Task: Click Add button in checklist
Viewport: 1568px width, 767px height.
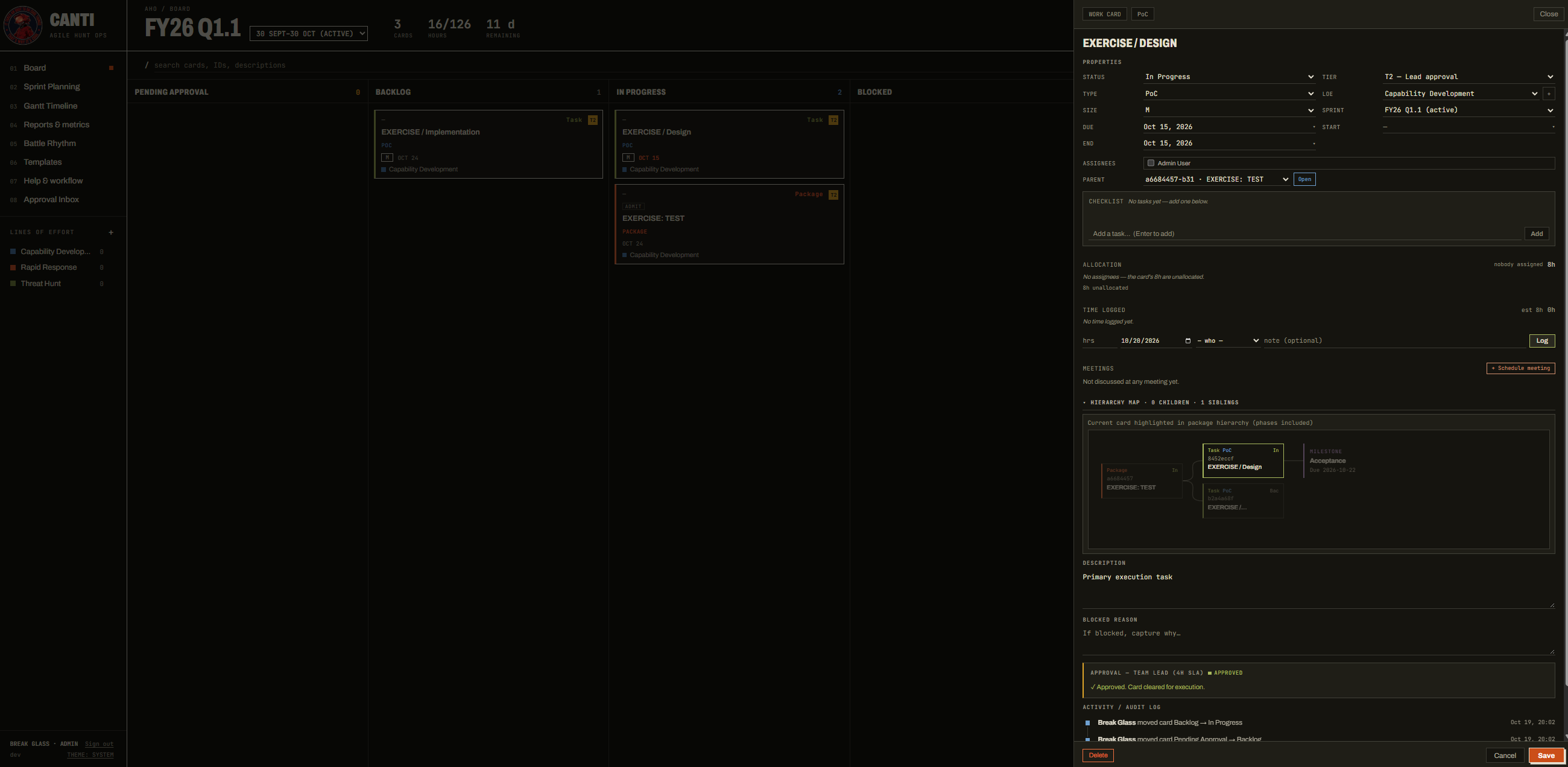Action: coord(1537,234)
